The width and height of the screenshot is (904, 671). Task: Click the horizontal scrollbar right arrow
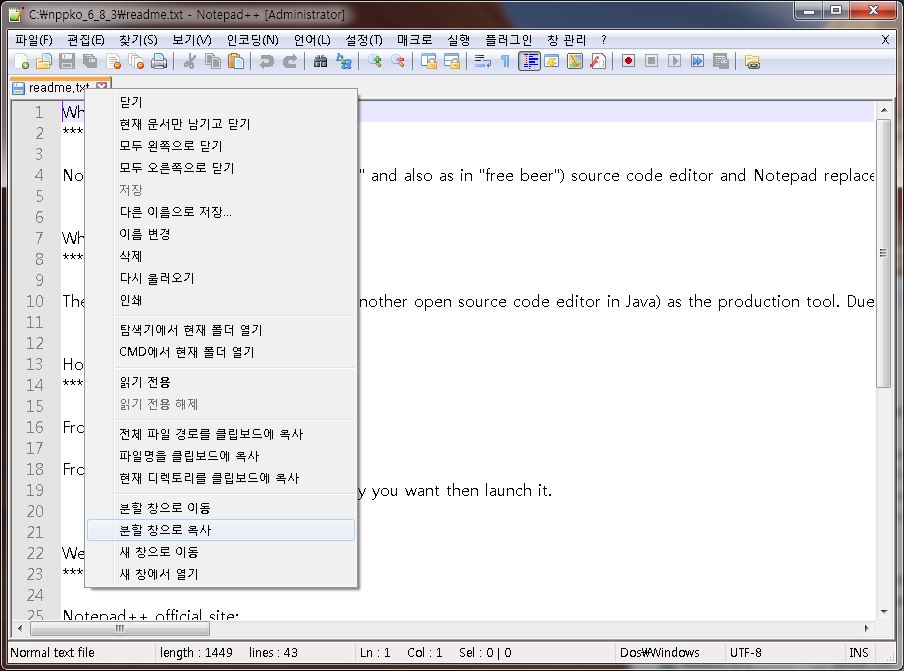pyautogui.click(x=866, y=628)
